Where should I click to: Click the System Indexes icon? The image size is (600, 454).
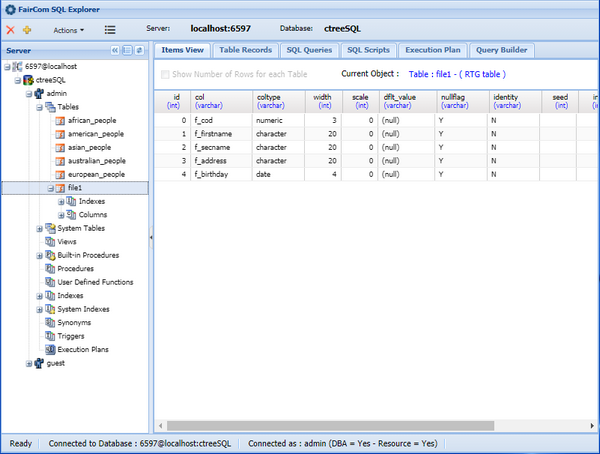(x=50, y=309)
